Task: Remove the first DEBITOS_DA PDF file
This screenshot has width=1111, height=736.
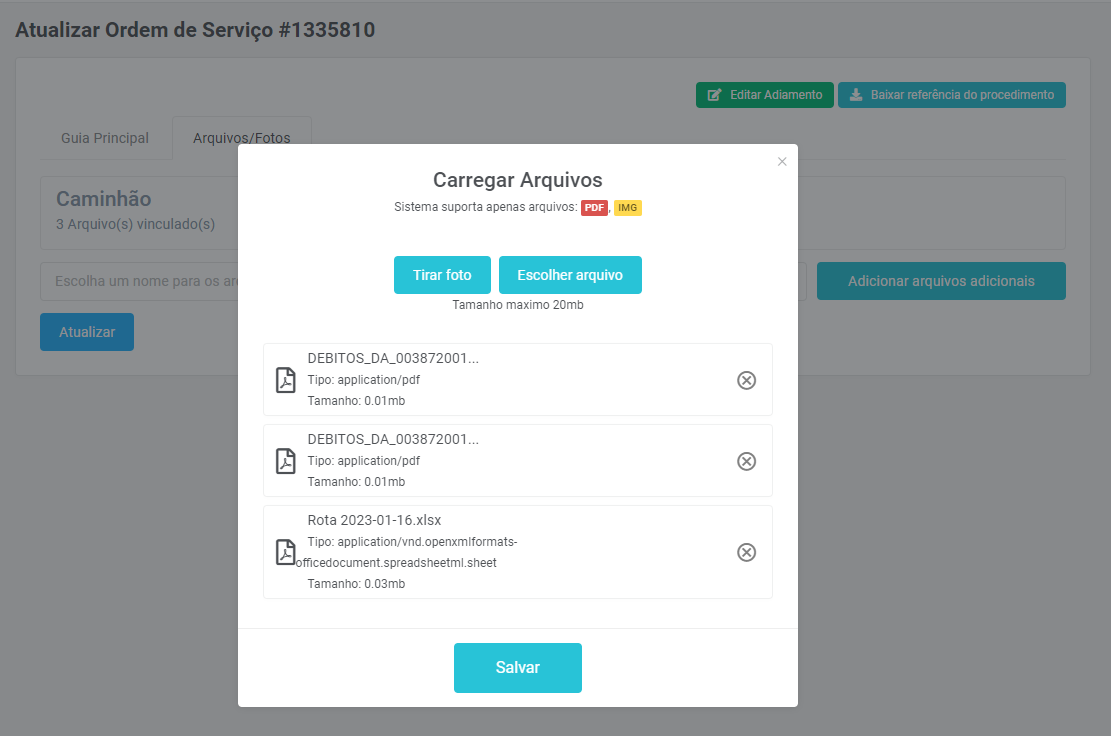Action: (x=746, y=380)
